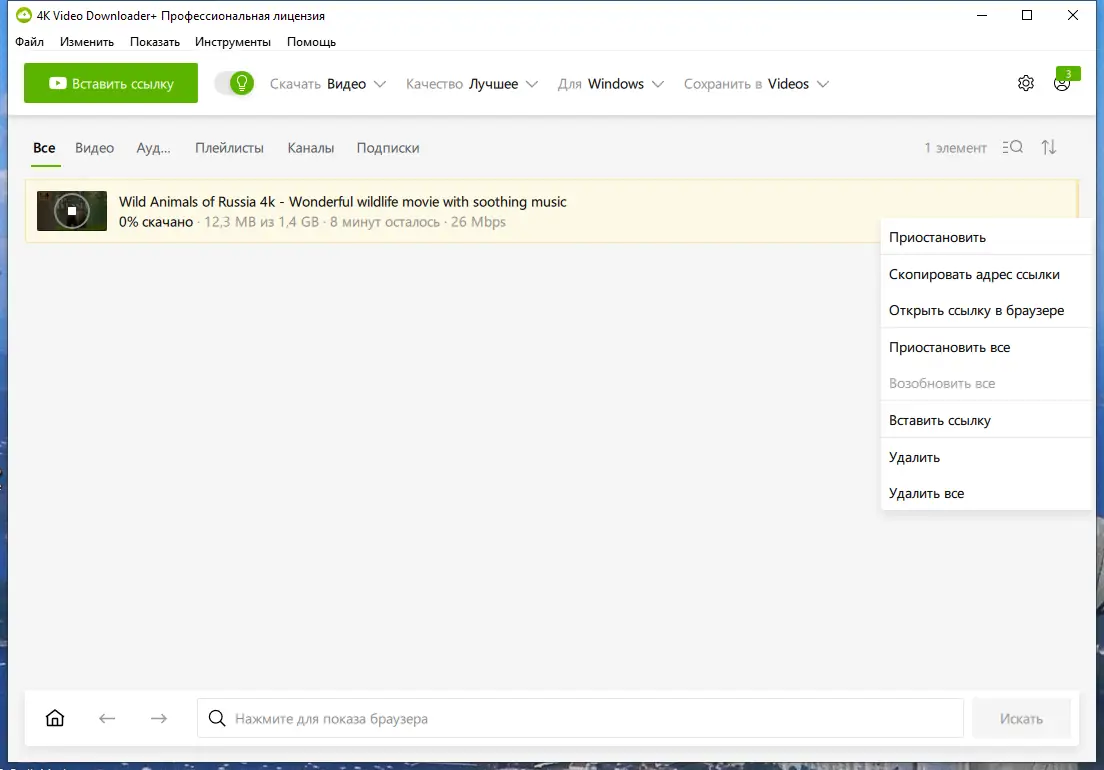The width and height of the screenshot is (1104, 770).
Task: Choose Вставить ссылку in context menu
Action: [986, 420]
